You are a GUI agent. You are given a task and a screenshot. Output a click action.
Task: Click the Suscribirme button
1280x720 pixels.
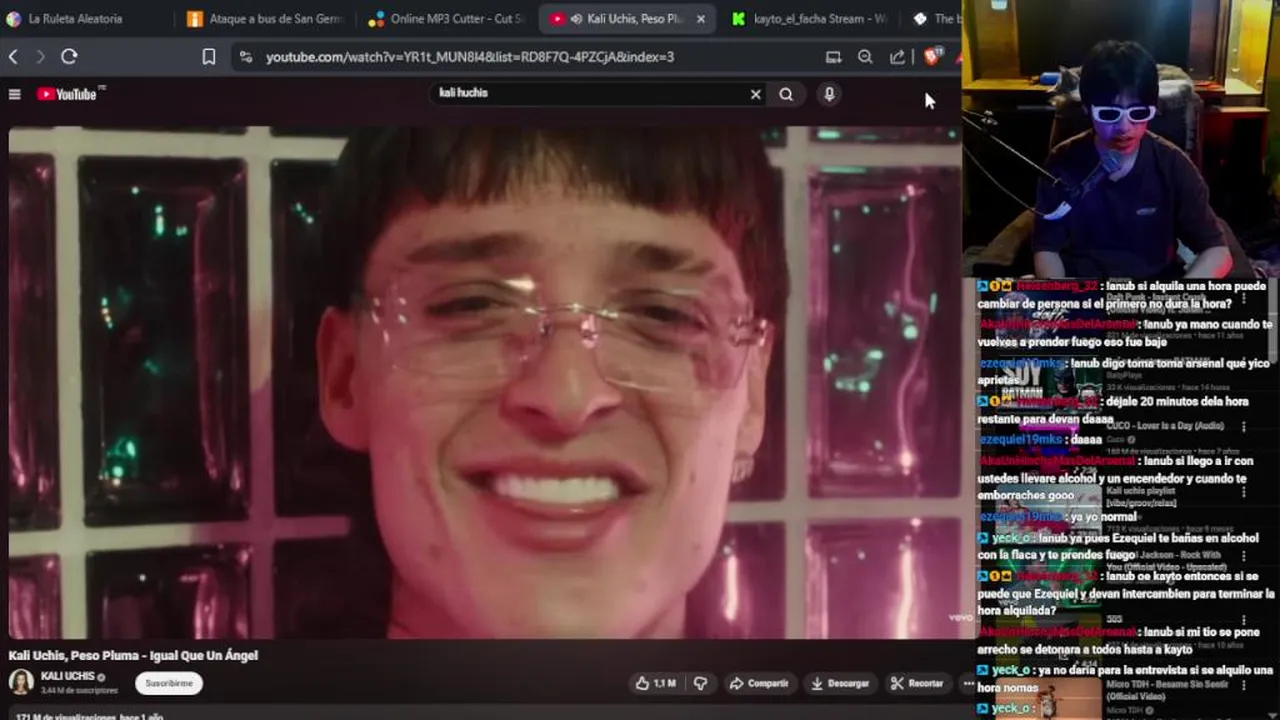(169, 683)
